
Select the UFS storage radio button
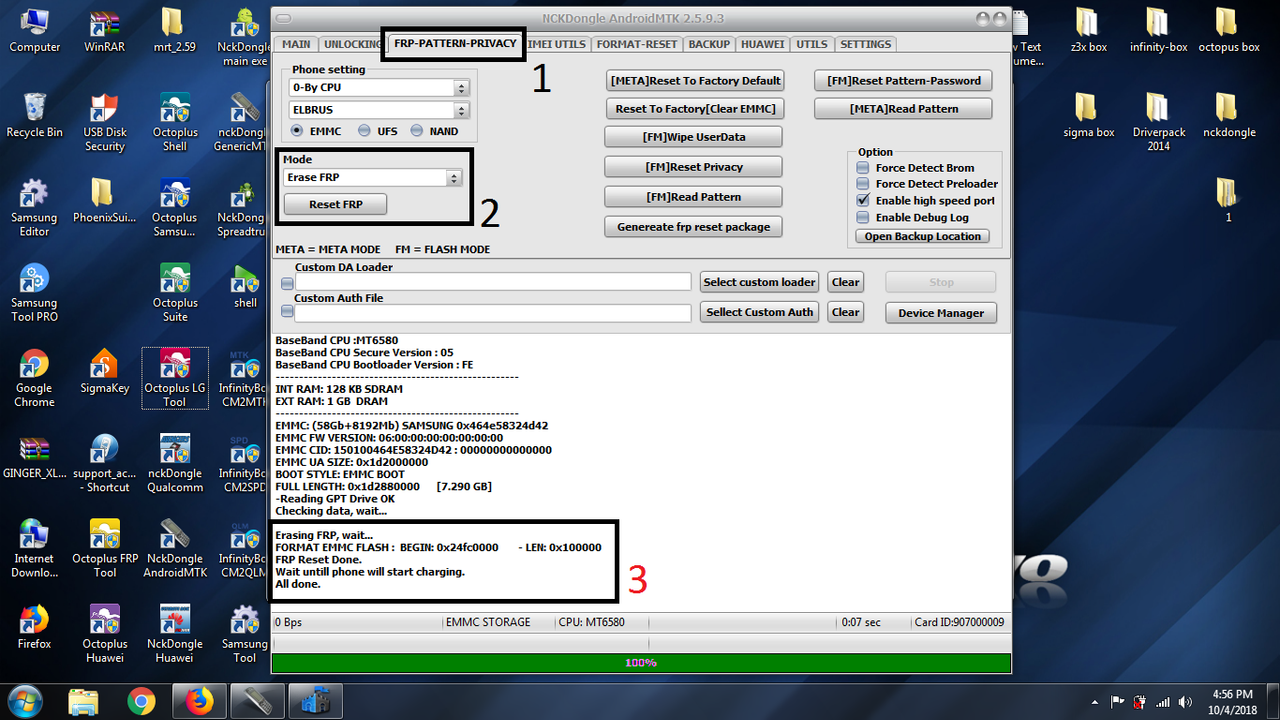click(364, 131)
